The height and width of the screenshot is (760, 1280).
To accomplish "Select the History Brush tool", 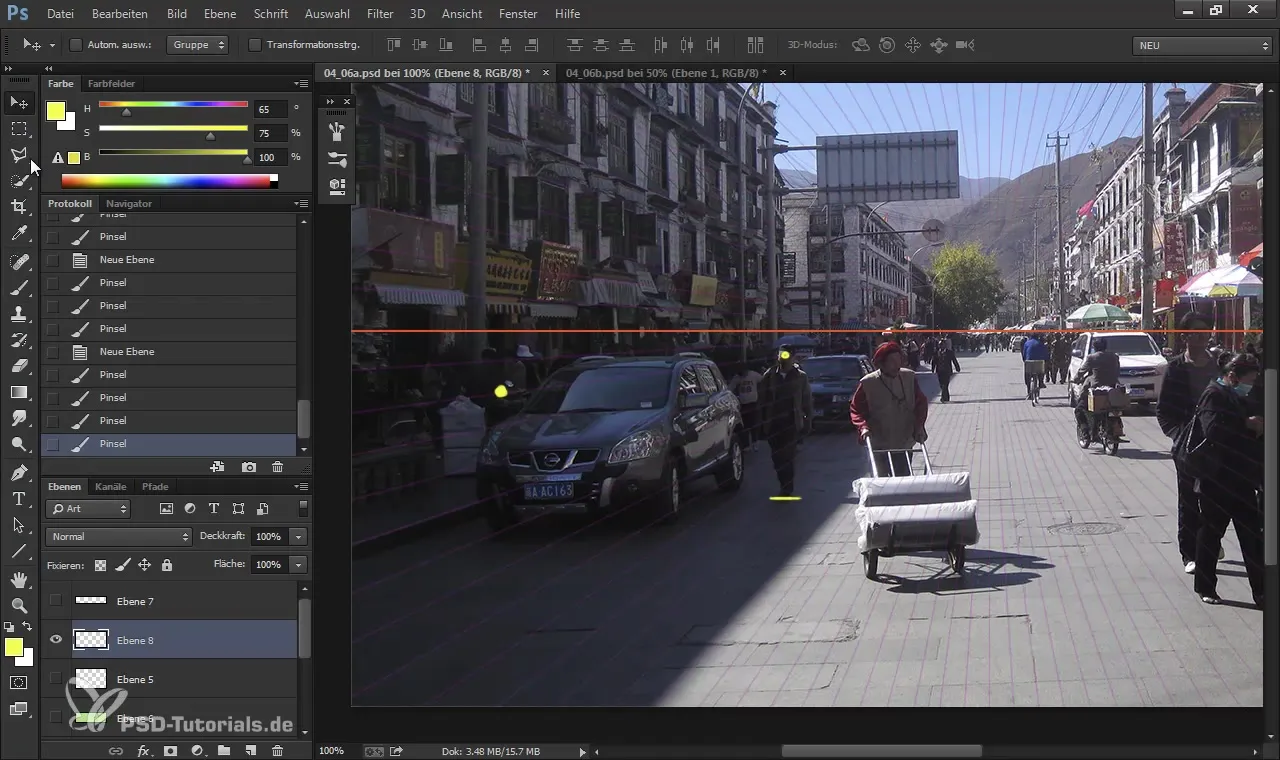I will [x=19, y=340].
